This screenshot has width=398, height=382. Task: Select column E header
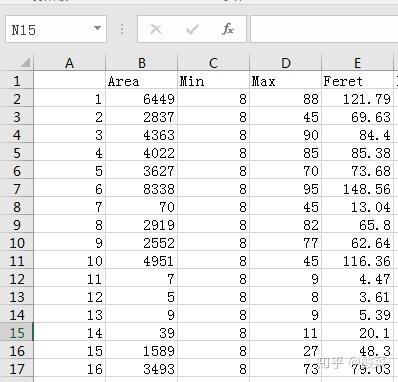(358, 63)
